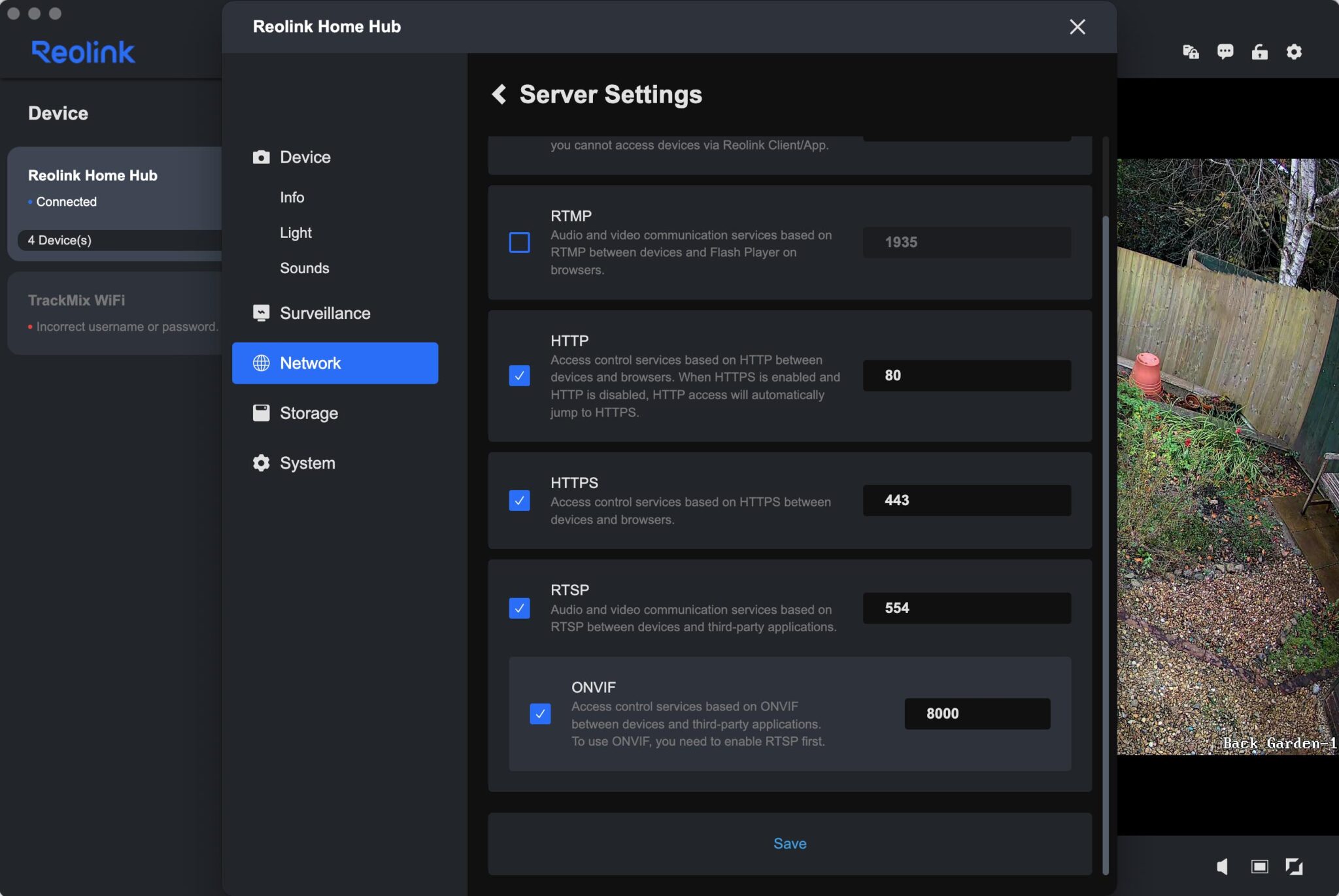Open app settings via the top-right gear icon
This screenshot has width=1339, height=896.
click(1294, 52)
